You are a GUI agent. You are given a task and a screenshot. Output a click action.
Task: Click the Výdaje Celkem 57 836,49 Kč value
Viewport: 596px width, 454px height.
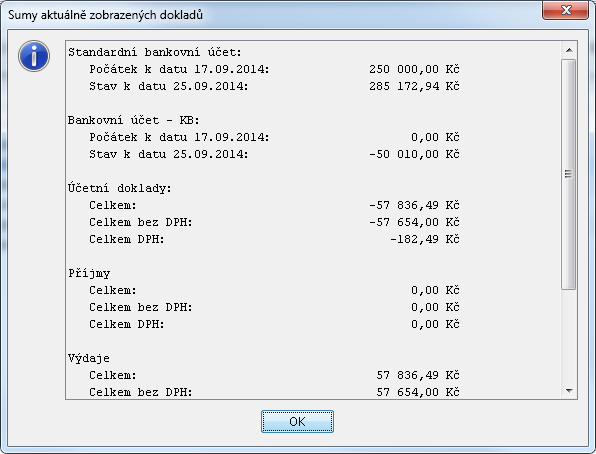coord(418,375)
